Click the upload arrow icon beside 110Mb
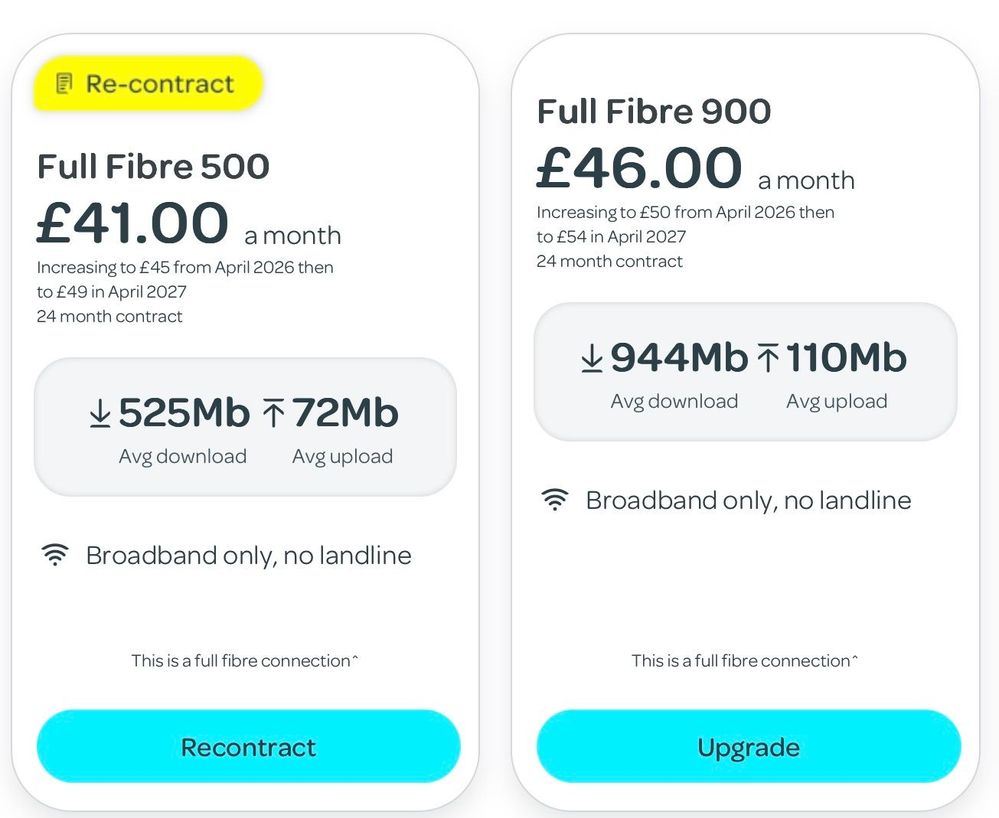 [x=768, y=359]
